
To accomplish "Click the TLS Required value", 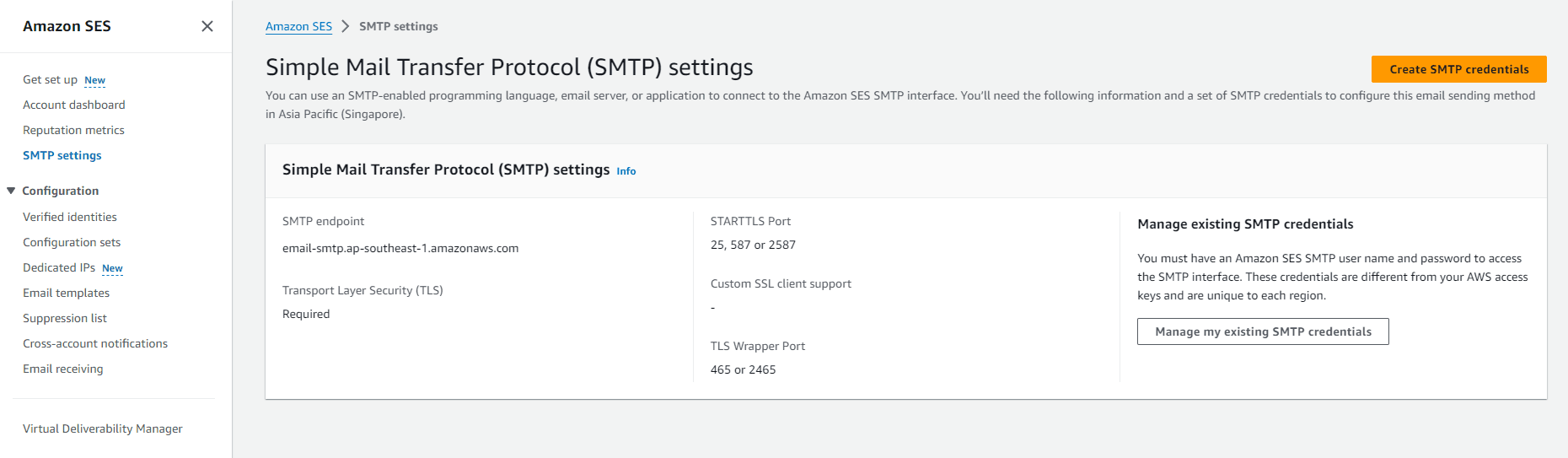I will (x=306, y=314).
